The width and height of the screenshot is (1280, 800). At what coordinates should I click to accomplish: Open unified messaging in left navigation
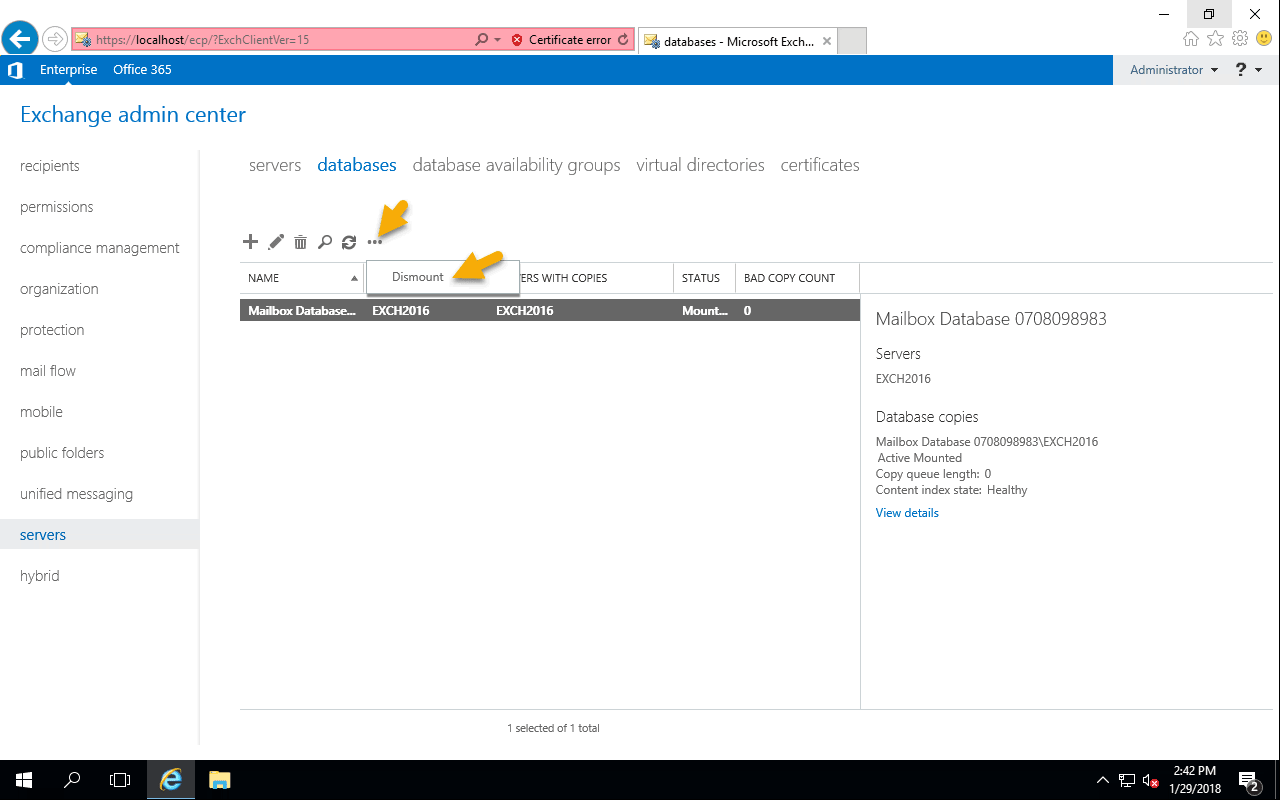pos(76,494)
